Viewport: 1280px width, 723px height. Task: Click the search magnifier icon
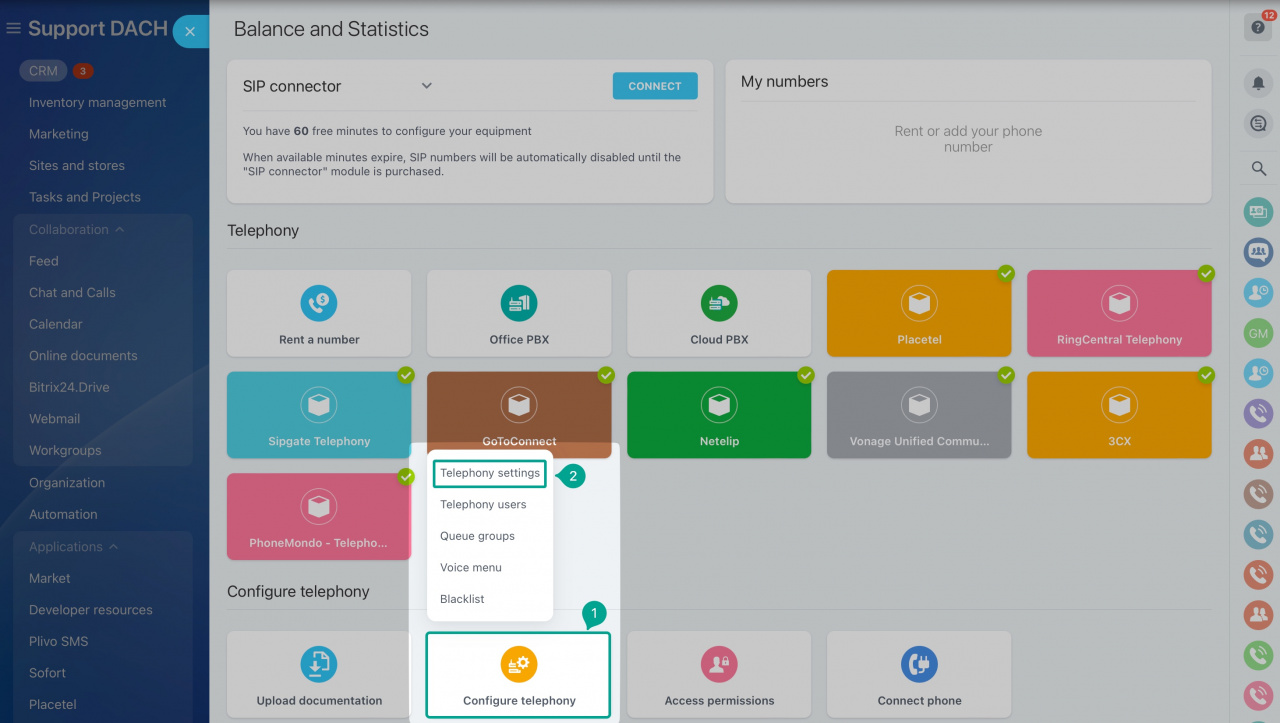point(1257,169)
